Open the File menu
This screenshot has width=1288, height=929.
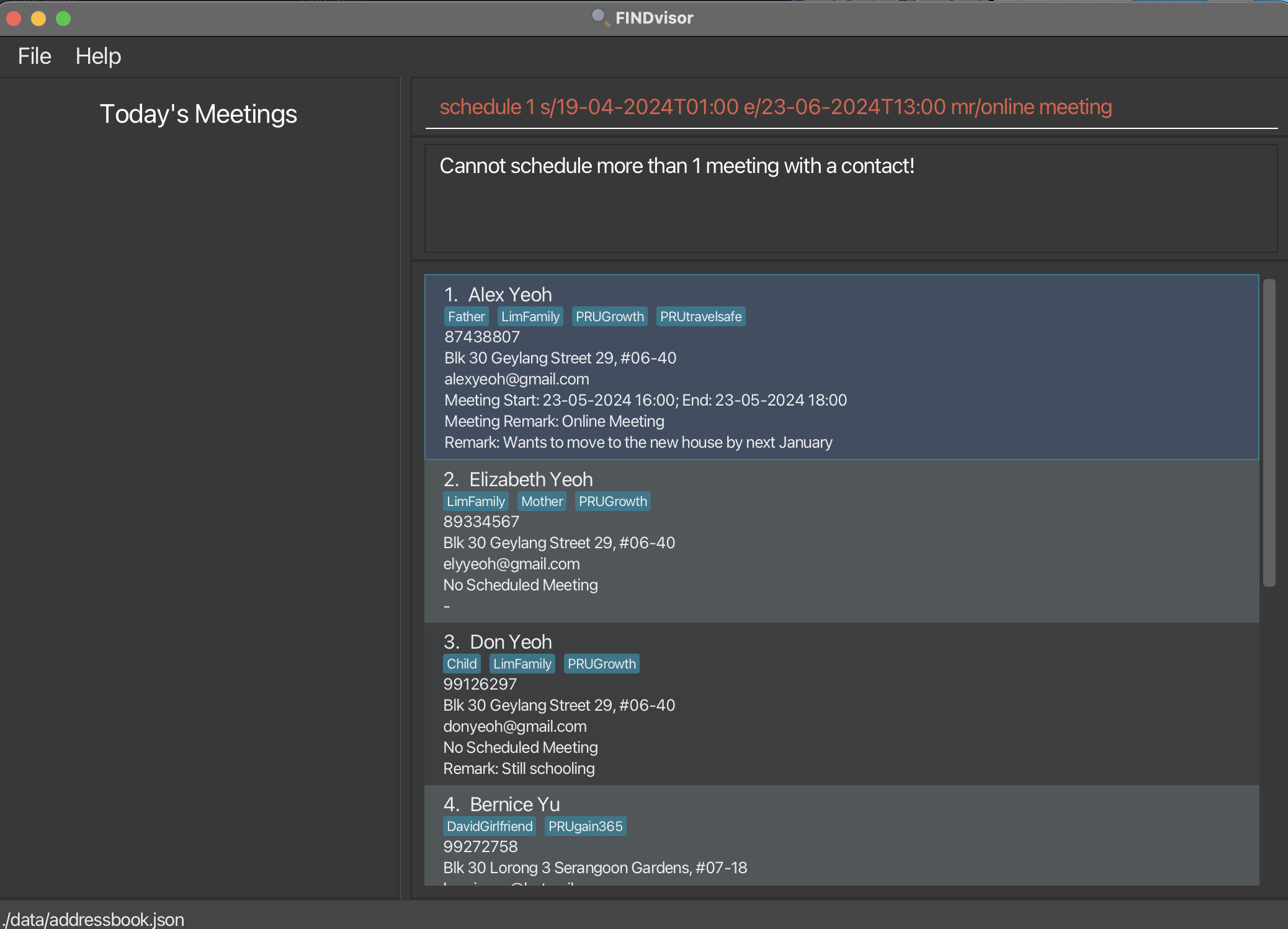[x=34, y=56]
